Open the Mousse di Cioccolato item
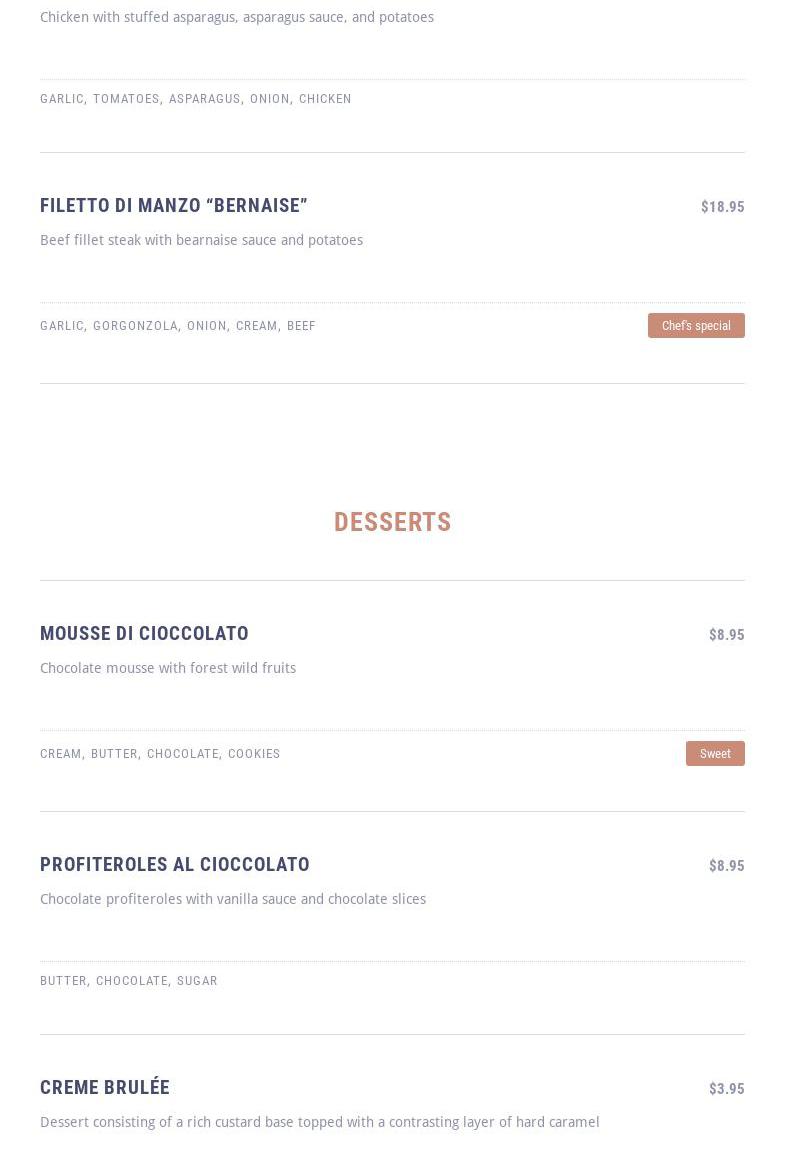785x1162 pixels. pyautogui.click(x=144, y=634)
